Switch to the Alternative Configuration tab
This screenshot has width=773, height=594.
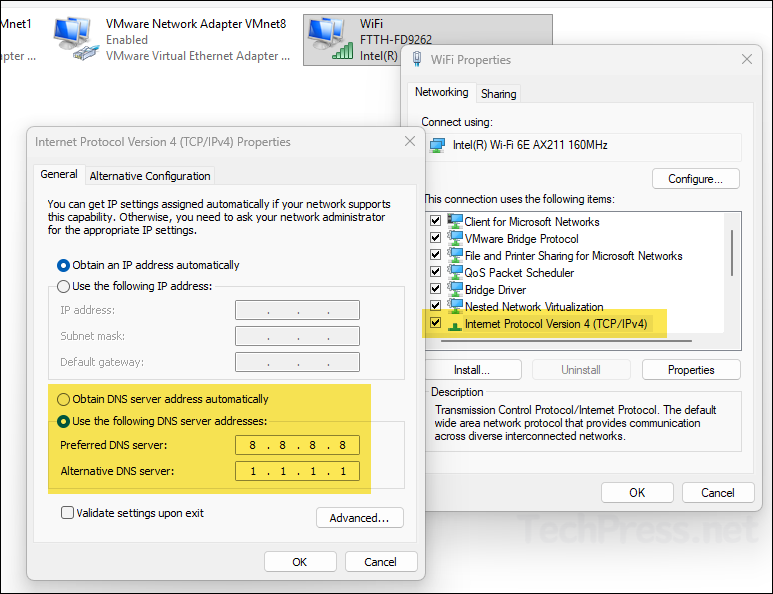[150, 176]
